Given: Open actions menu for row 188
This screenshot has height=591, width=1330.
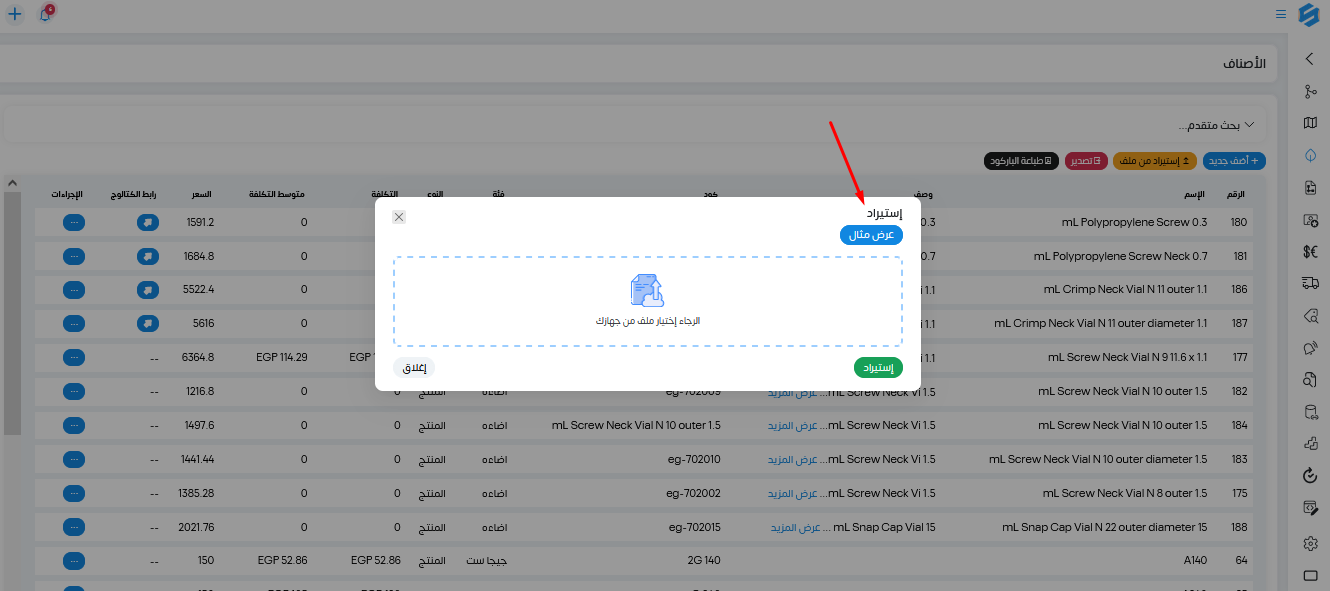Looking at the screenshot, I should pyautogui.click(x=73, y=527).
